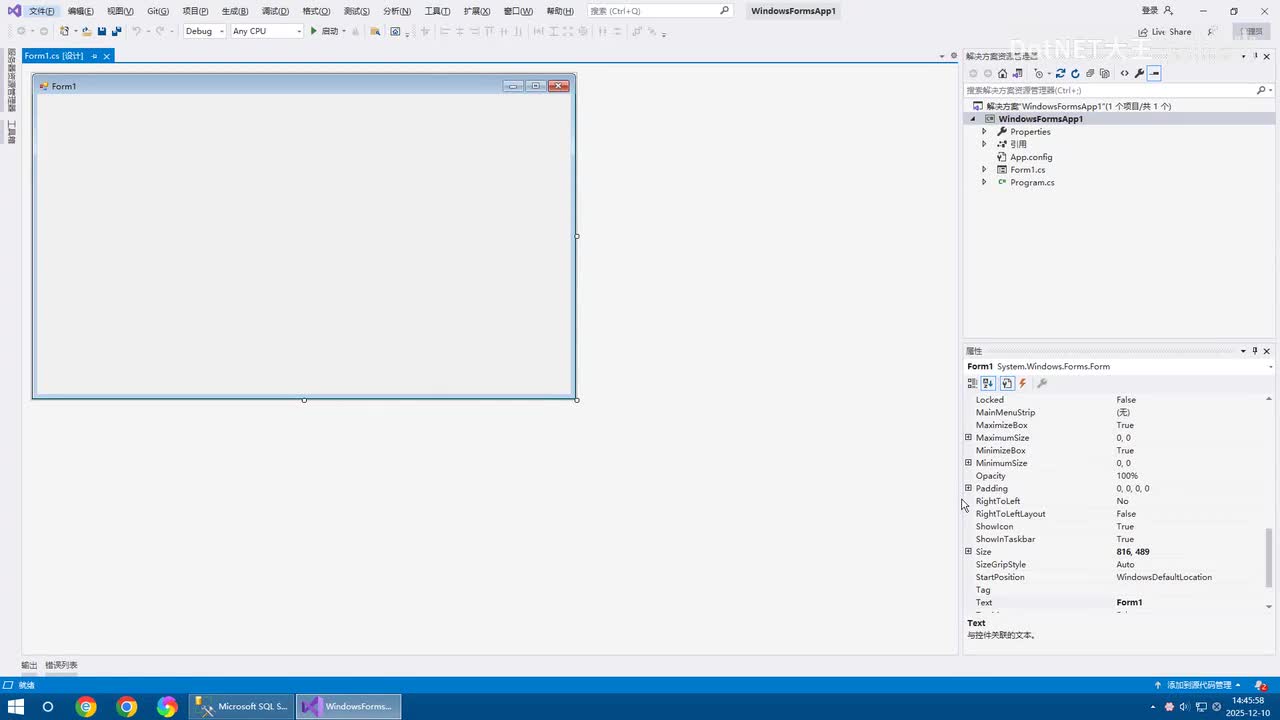Click the New Project toolbar icon
The height and width of the screenshot is (720, 1280).
(65, 31)
